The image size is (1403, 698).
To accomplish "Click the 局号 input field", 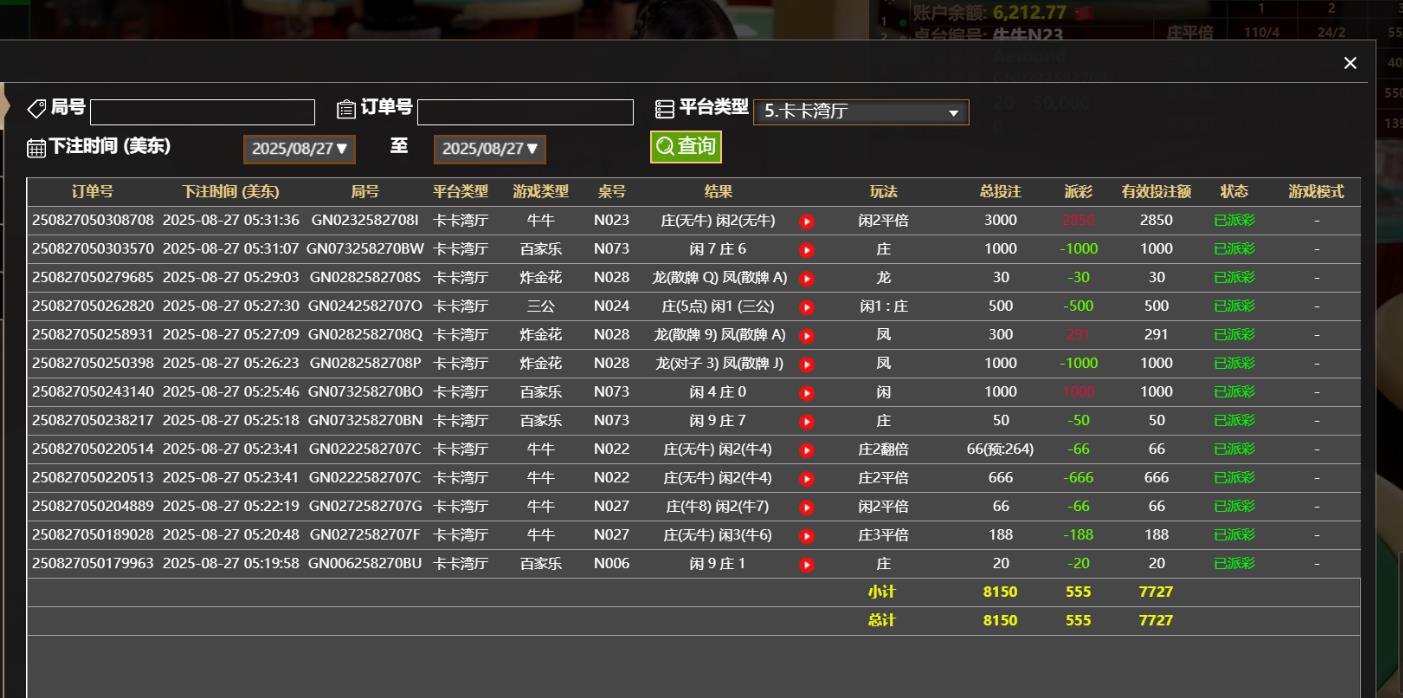I will click(x=202, y=112).
